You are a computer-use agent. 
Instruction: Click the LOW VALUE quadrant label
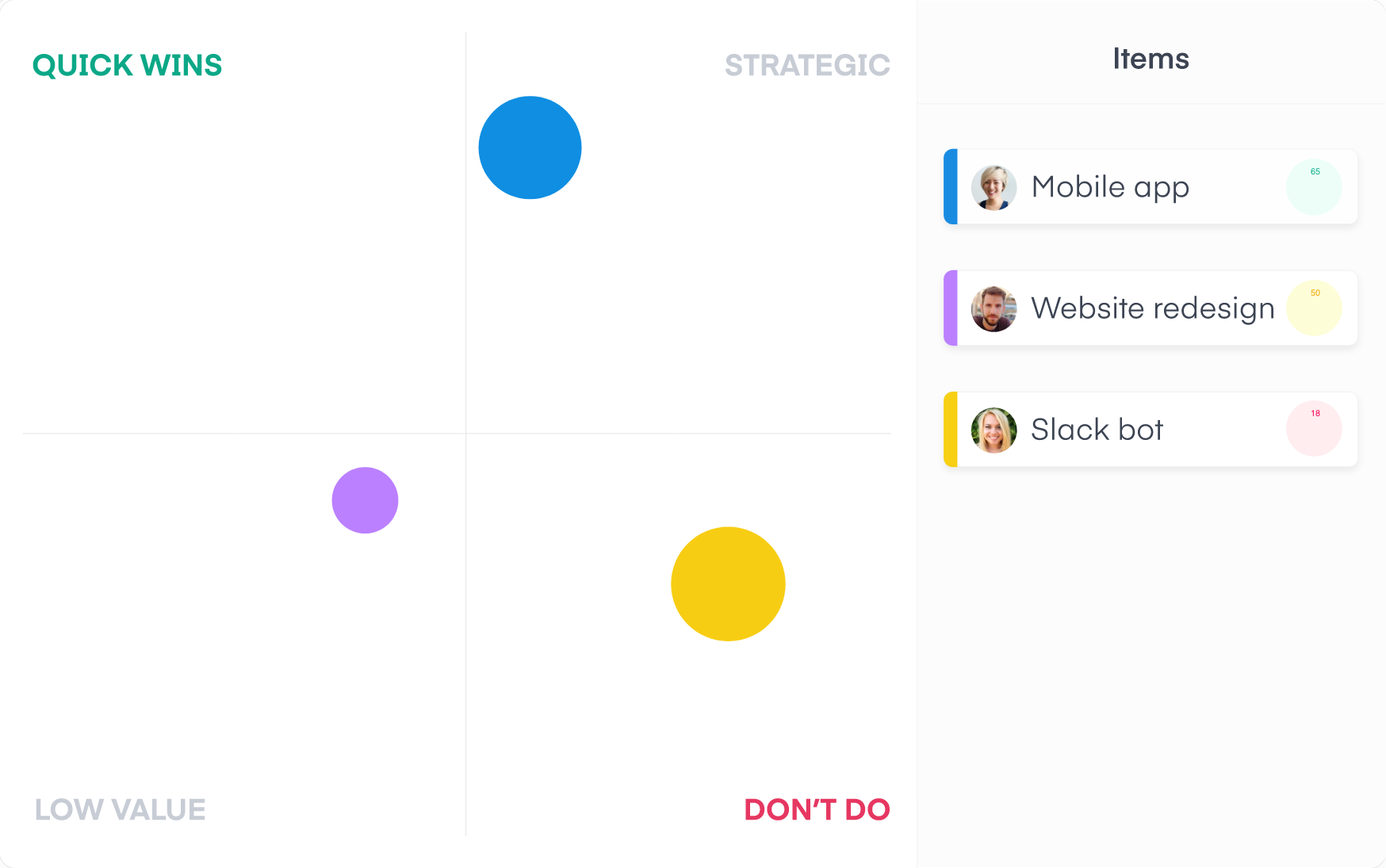pyautogui.click(x=118, y=809)
